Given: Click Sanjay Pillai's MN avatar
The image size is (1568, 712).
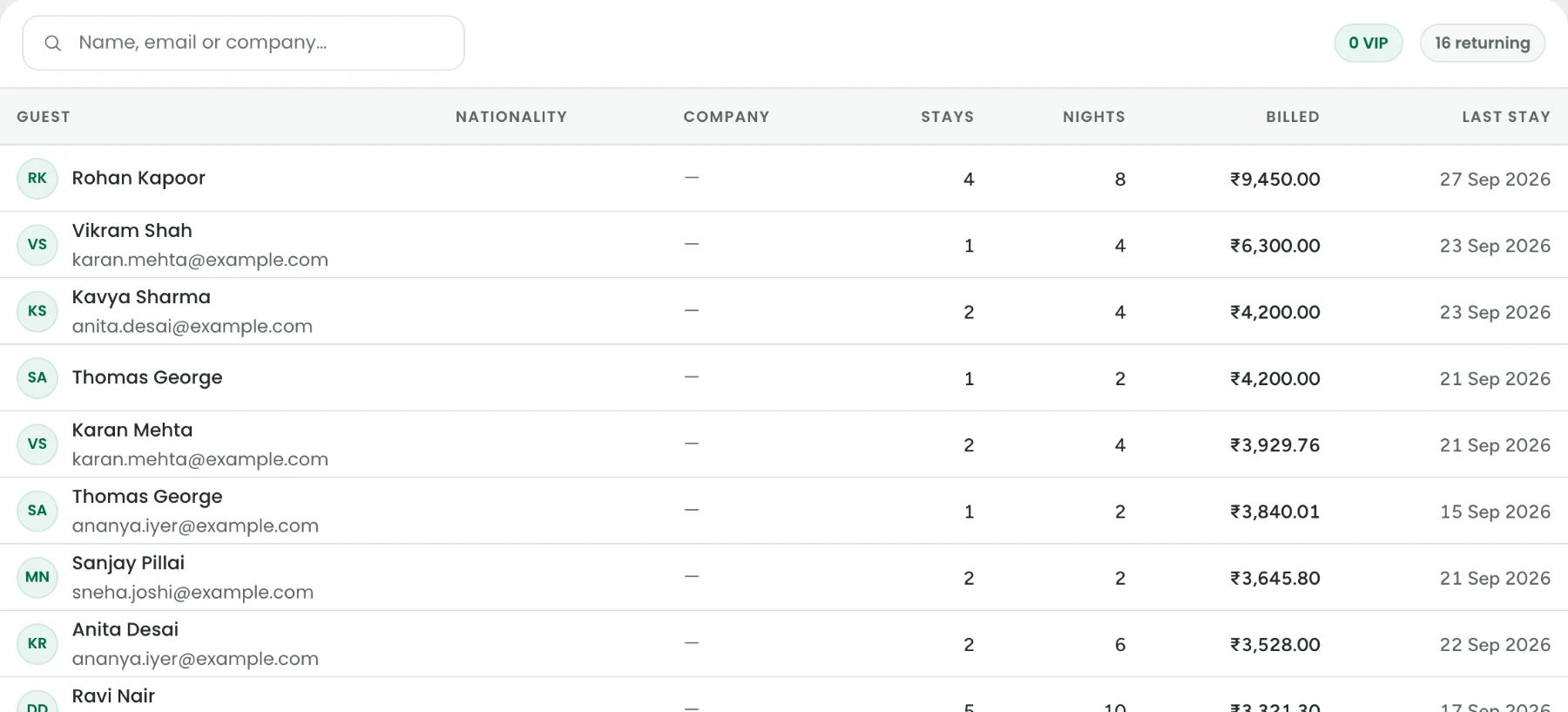Looking at the screenshot, I should [x=37, y=577].
